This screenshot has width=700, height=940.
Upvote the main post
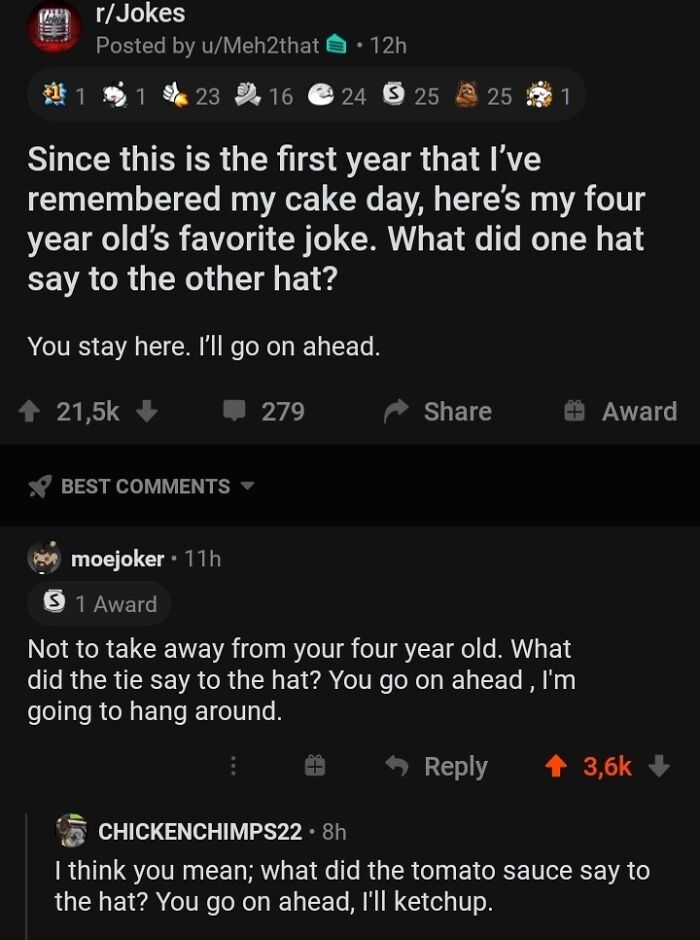(x=33, y=411)
